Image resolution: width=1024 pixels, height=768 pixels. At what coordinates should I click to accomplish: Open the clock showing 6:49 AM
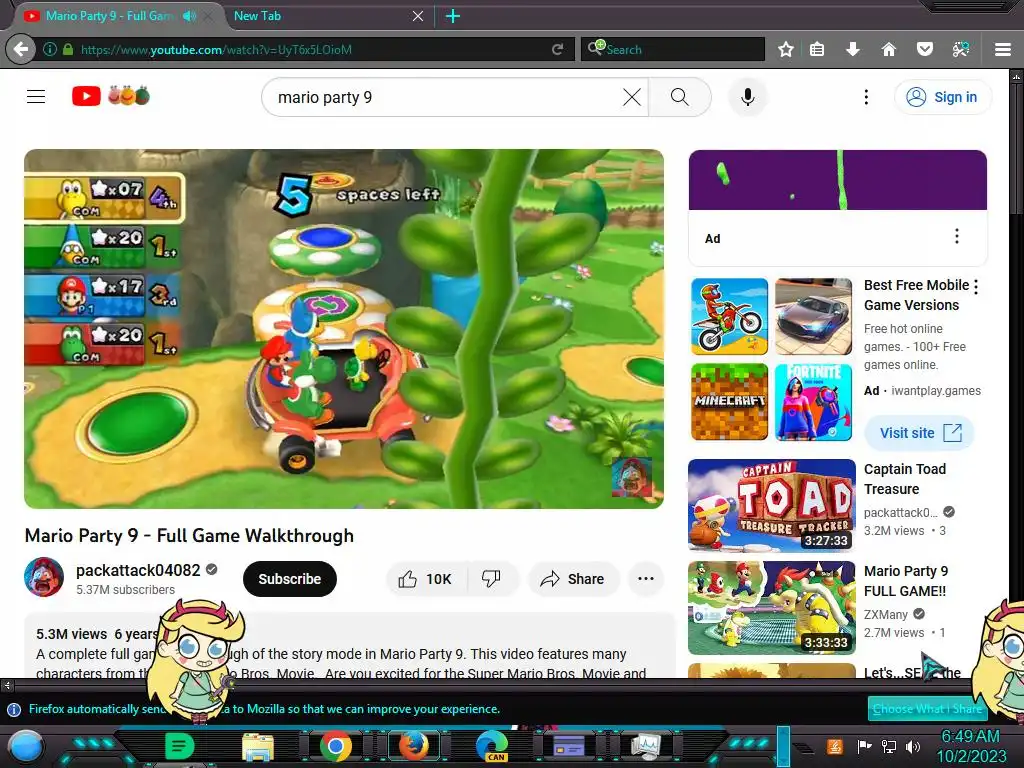pos(971,746)
